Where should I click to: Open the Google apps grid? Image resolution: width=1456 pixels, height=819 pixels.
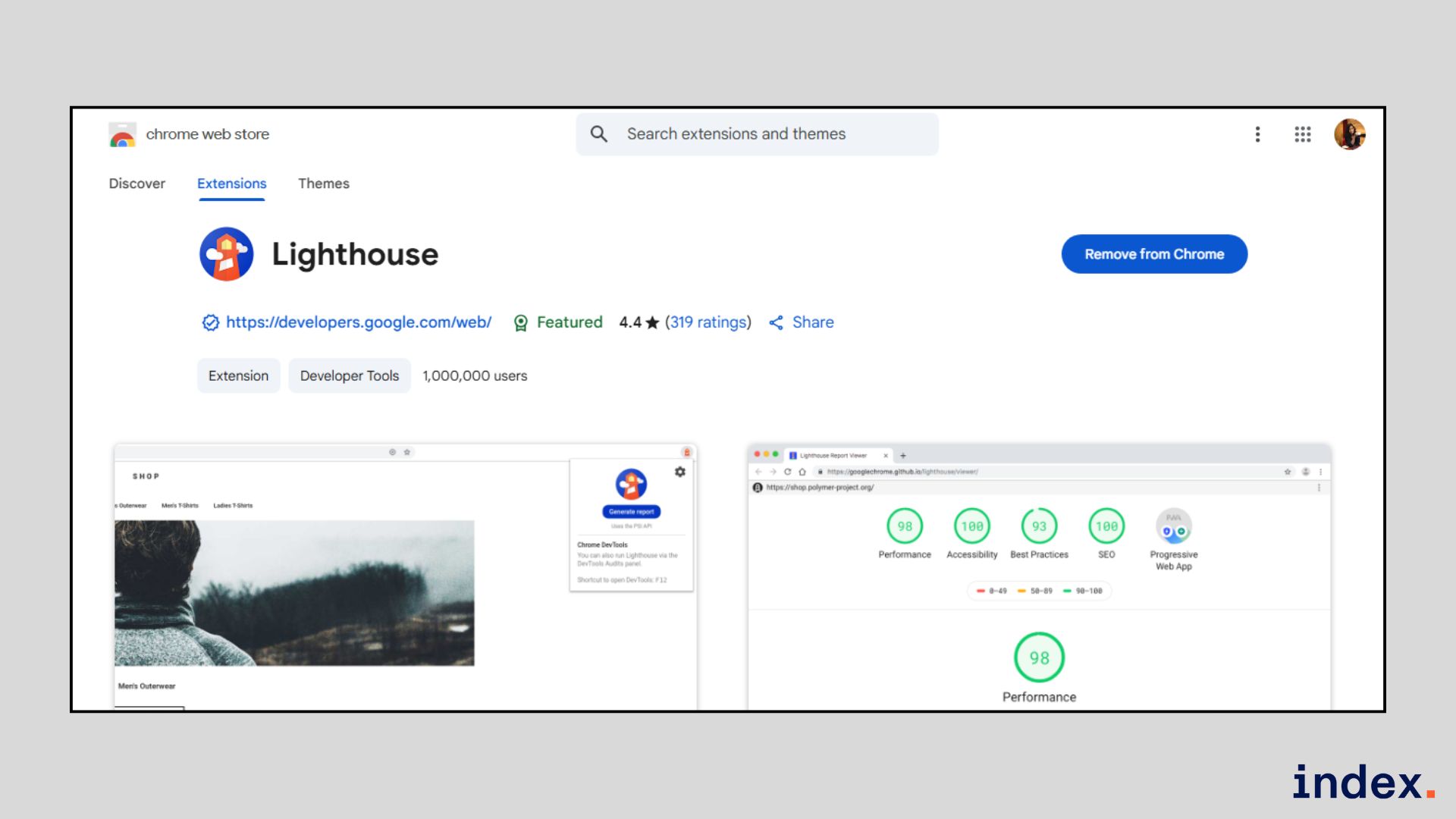(x=1302, y=134)
